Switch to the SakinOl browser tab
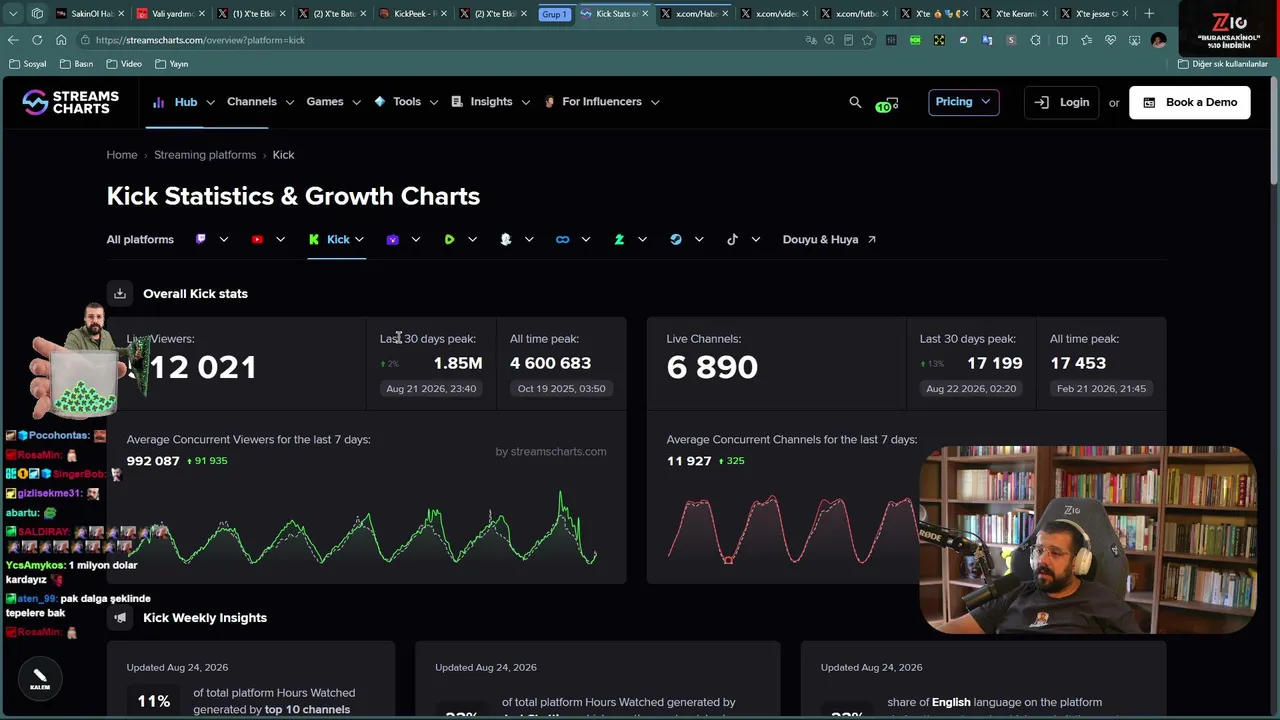Image resolution: width=1280 pixels, height=720 pixels. pos(92,14)
